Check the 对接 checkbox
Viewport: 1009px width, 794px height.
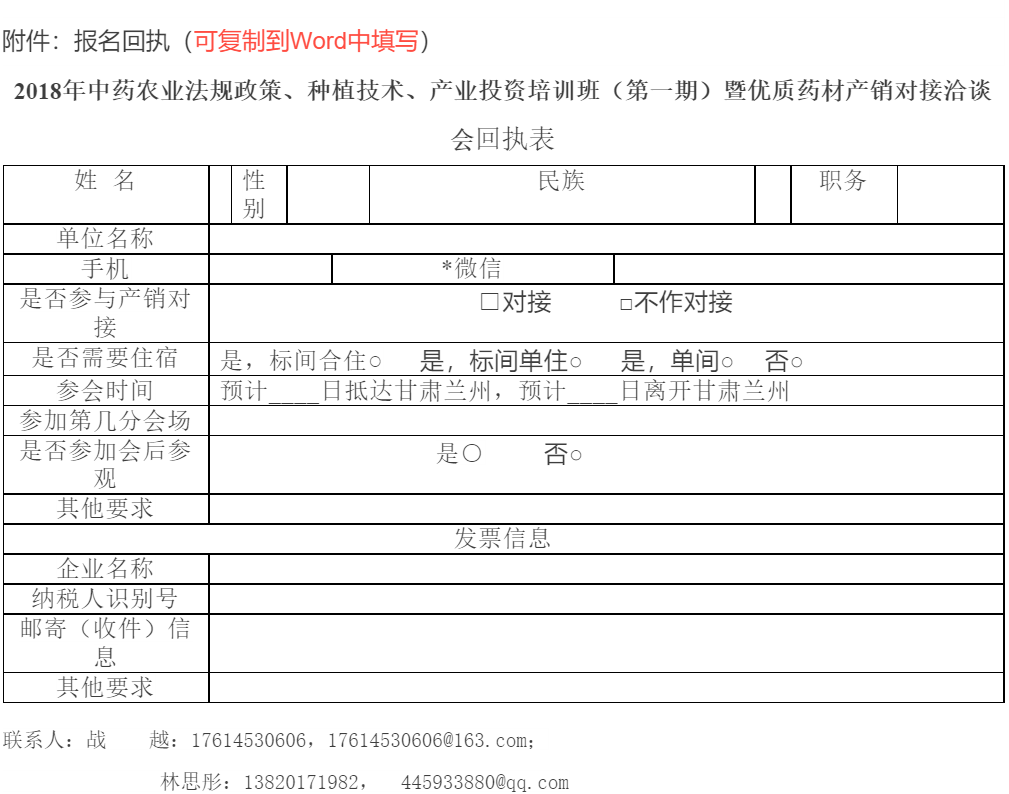point(489,302)
